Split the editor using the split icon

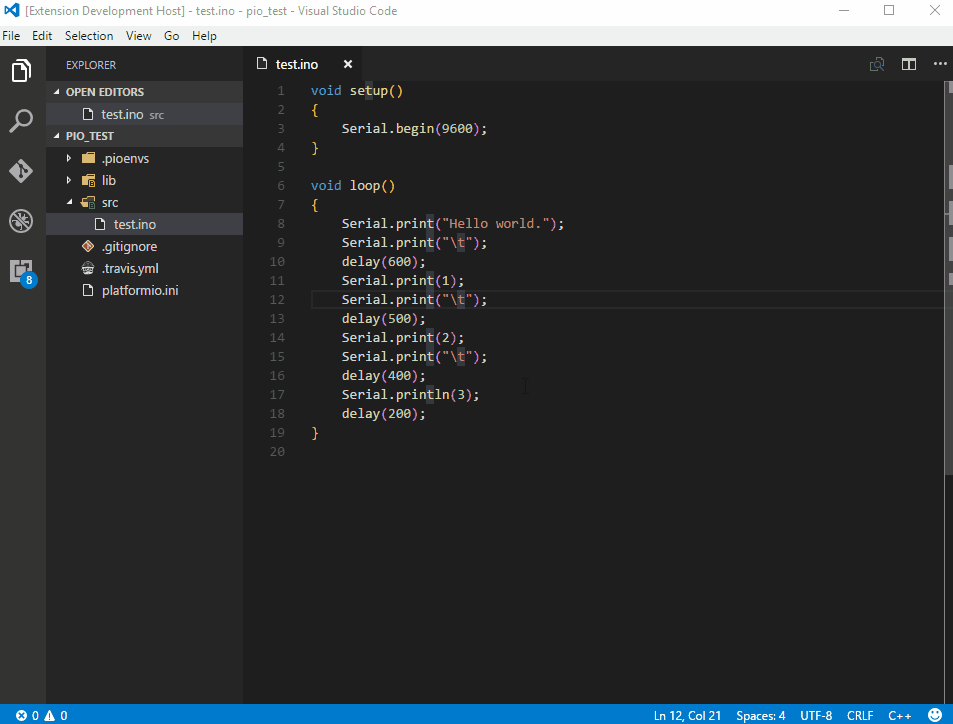pyautogui.click(x=908, y=63)
